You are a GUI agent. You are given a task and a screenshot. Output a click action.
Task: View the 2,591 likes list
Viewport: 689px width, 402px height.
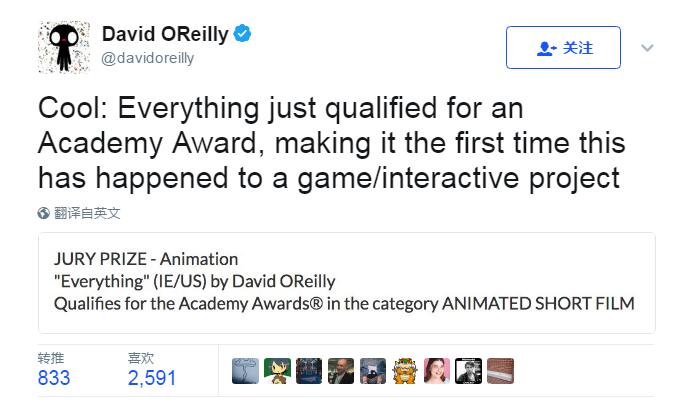pyautogui.click(x=152, y=370)
